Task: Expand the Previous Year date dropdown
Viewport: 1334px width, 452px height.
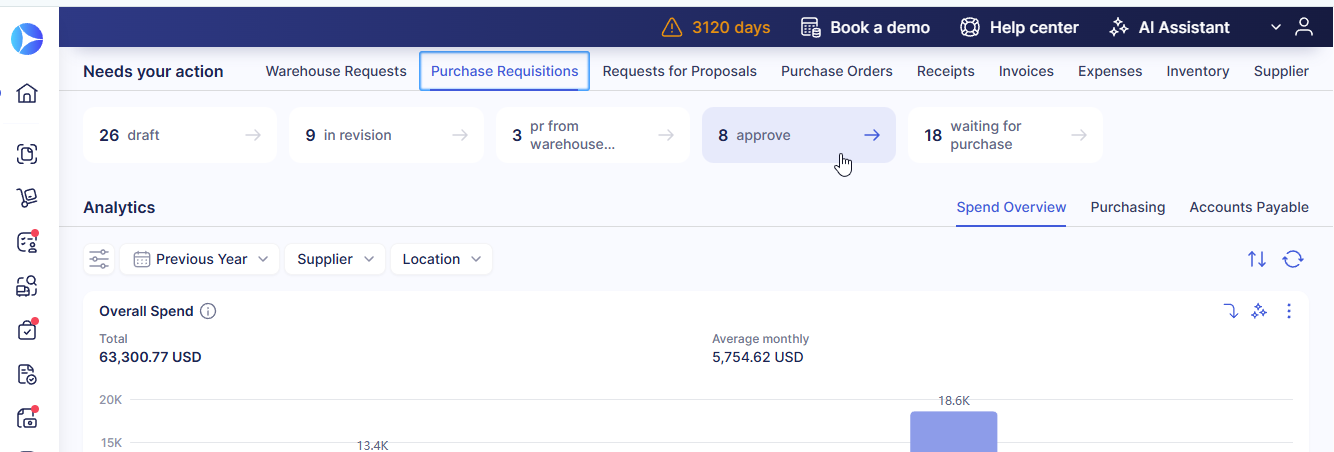Action: [x=201, y=259]
